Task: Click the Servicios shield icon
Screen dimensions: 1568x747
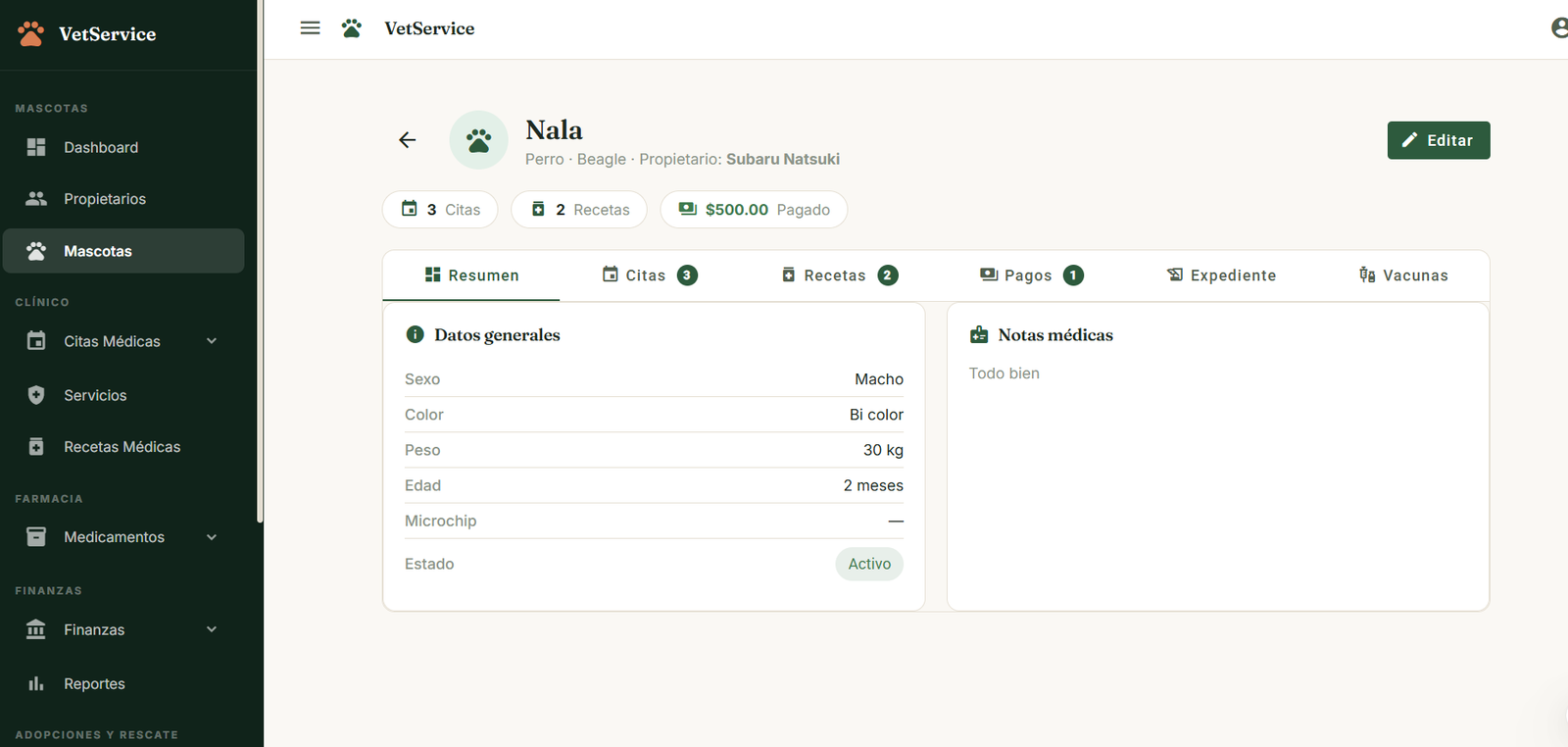Action: click(36, 395)
